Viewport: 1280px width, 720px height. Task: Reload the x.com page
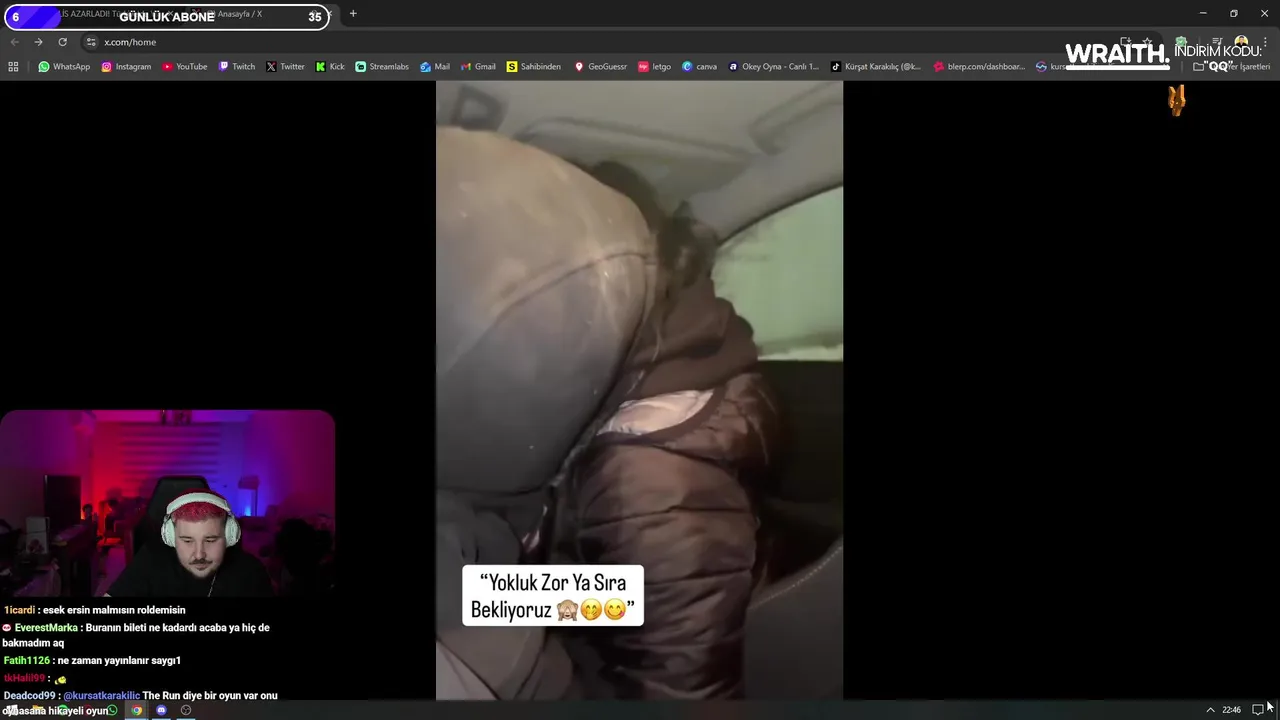[x=62, y=42]
